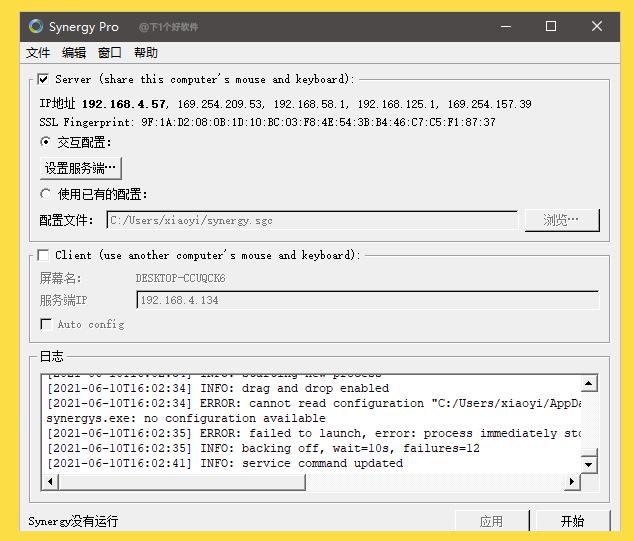Click the IP address 192.168.125.1
The height and width of the screenshot is (541, 634).
pyautogui.click(x=397, y=104)
